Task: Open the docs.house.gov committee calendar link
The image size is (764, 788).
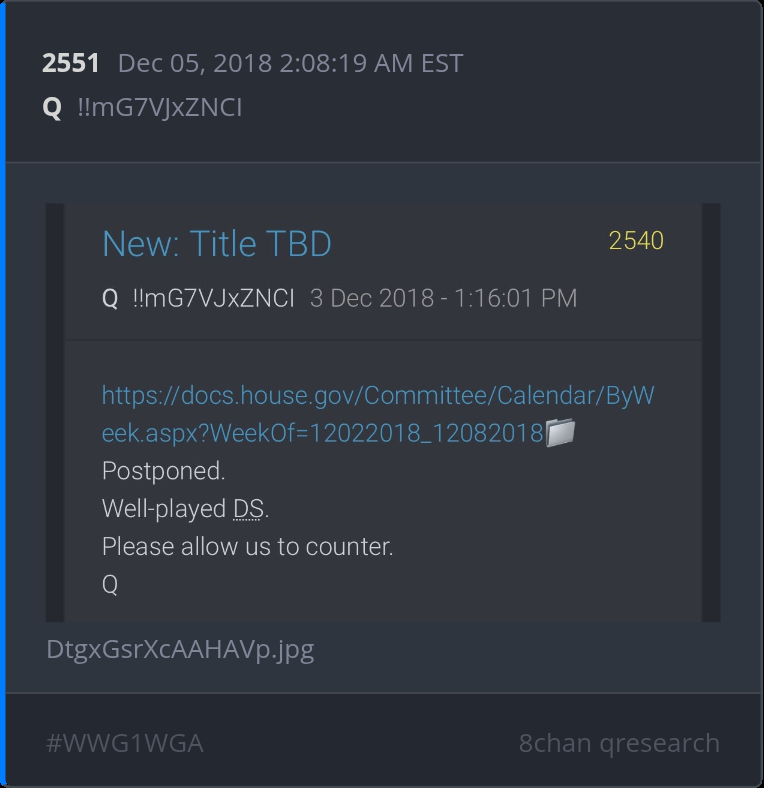Action: tap(378, 414)
